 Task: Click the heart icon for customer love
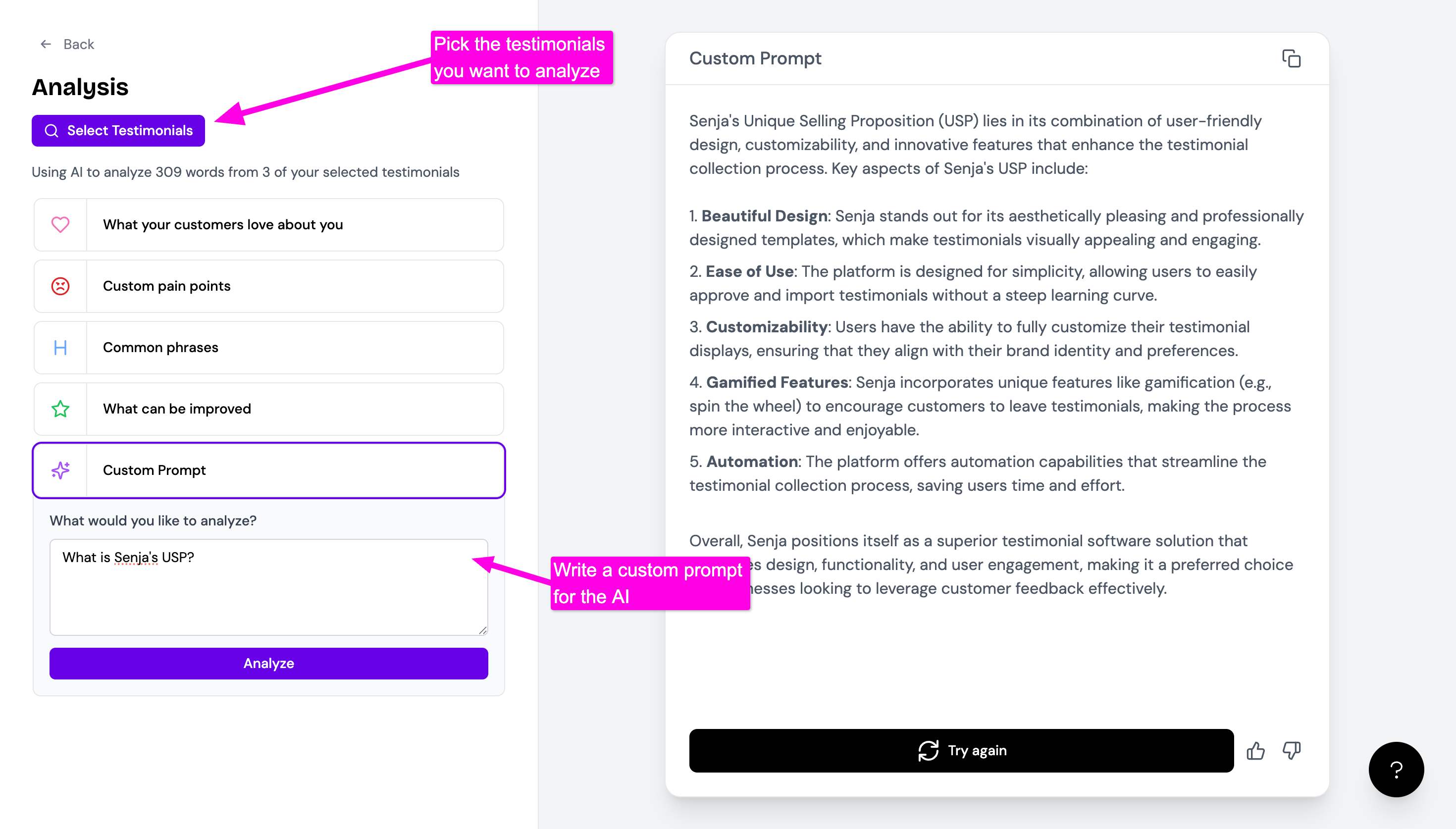(x=60, y=224)
